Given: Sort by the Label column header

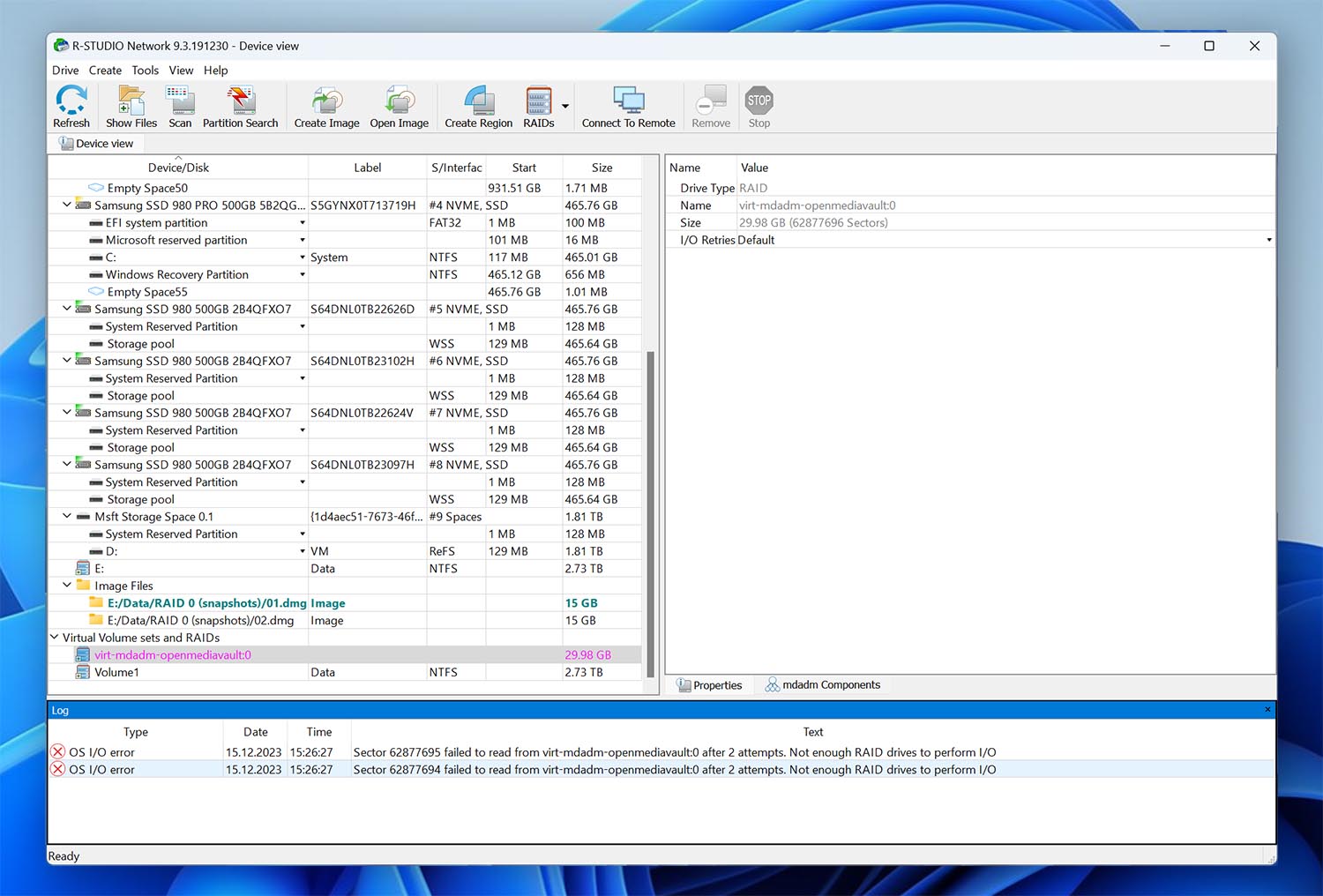Looking at the screenshot, I should coord(368,168).
